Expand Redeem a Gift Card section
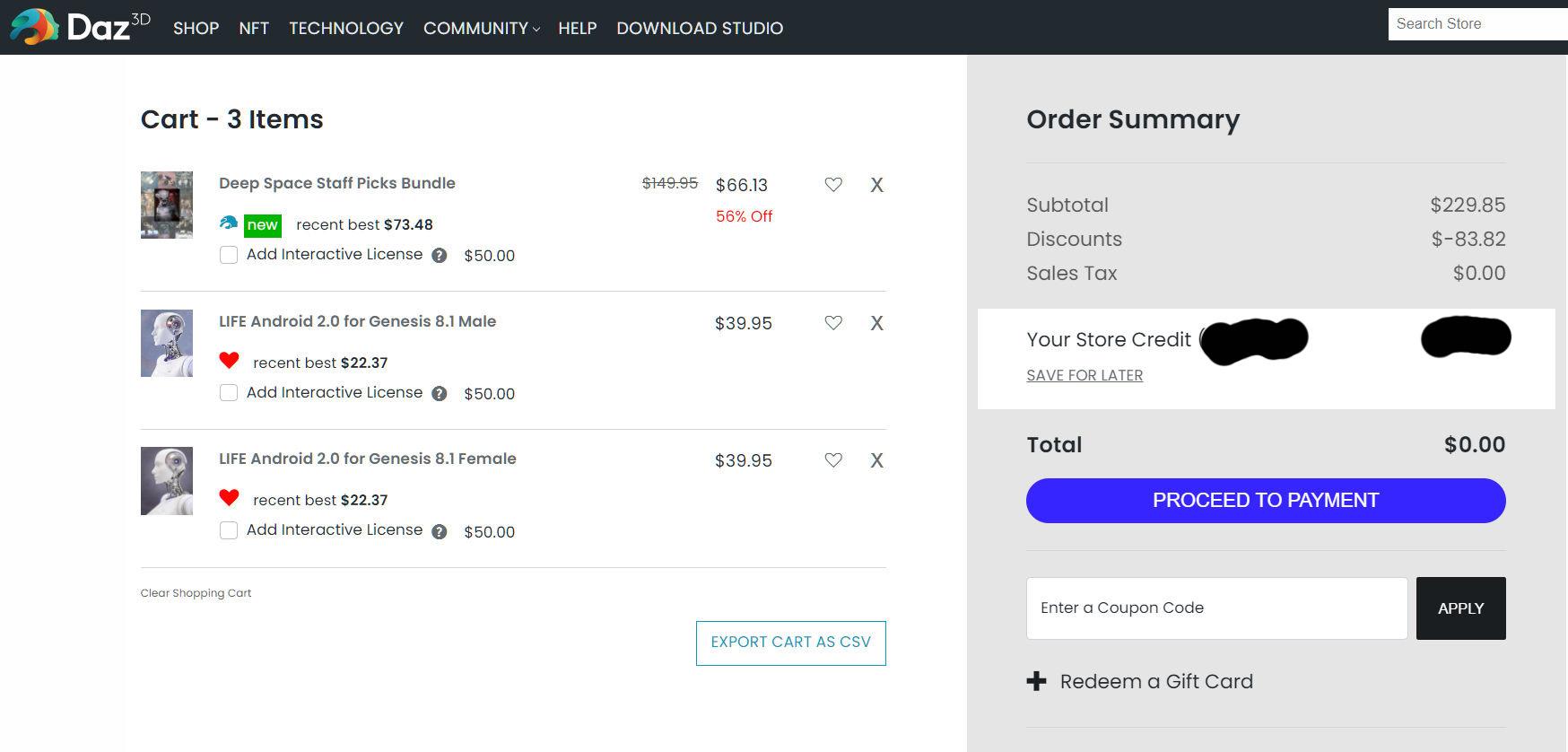Image resolution: width=1568 pixels, height=752 pixels. pos(1139,681)
